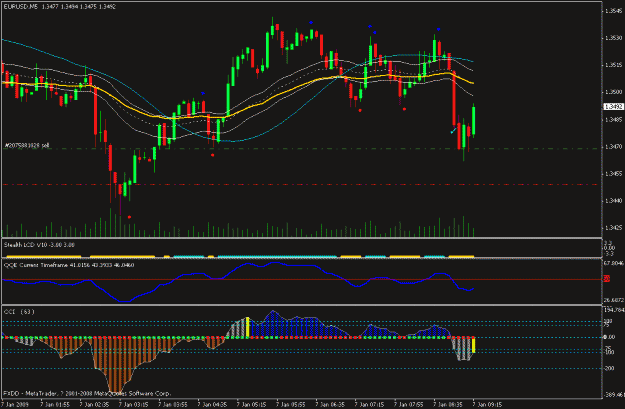Click the 1.3440 price axis label
This screenshot has width=625, height=409.
coord(613,201)
